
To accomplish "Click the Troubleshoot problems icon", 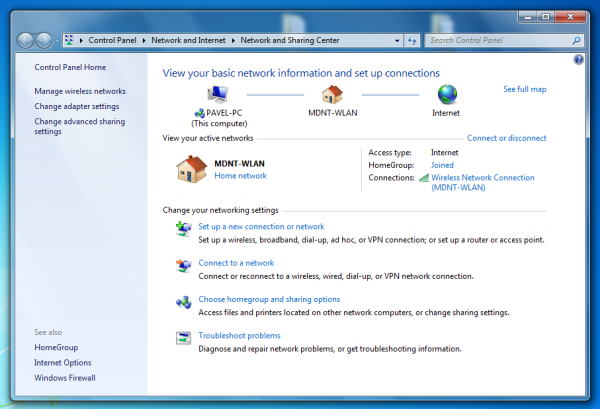I will pos(183,338).
